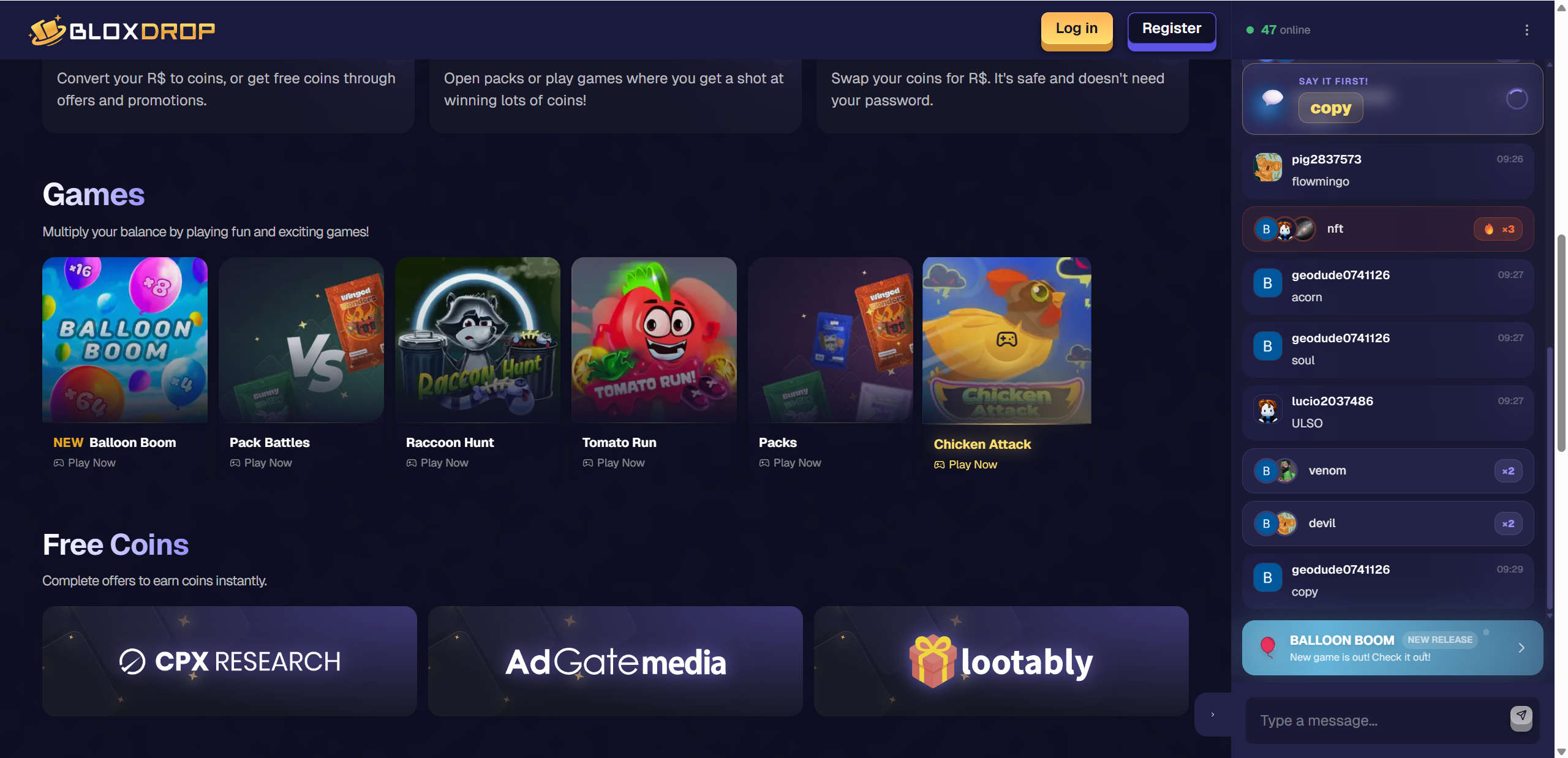Open the CPX Research offer wall
Viewport: 1568px width, 758px height.
[x=230, y=661]
